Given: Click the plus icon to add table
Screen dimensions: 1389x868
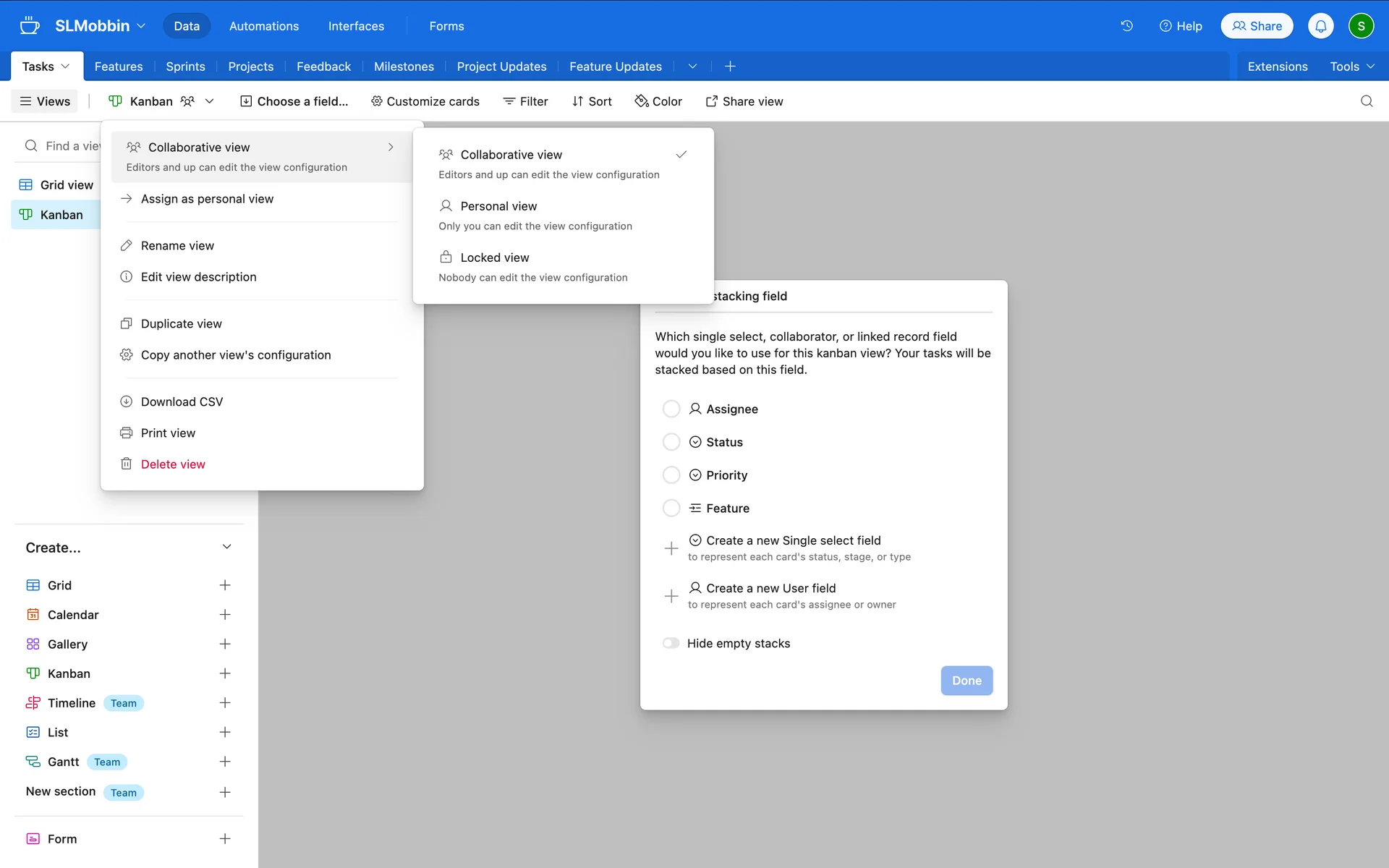Looking at the screenshot, I should point(730,67).
